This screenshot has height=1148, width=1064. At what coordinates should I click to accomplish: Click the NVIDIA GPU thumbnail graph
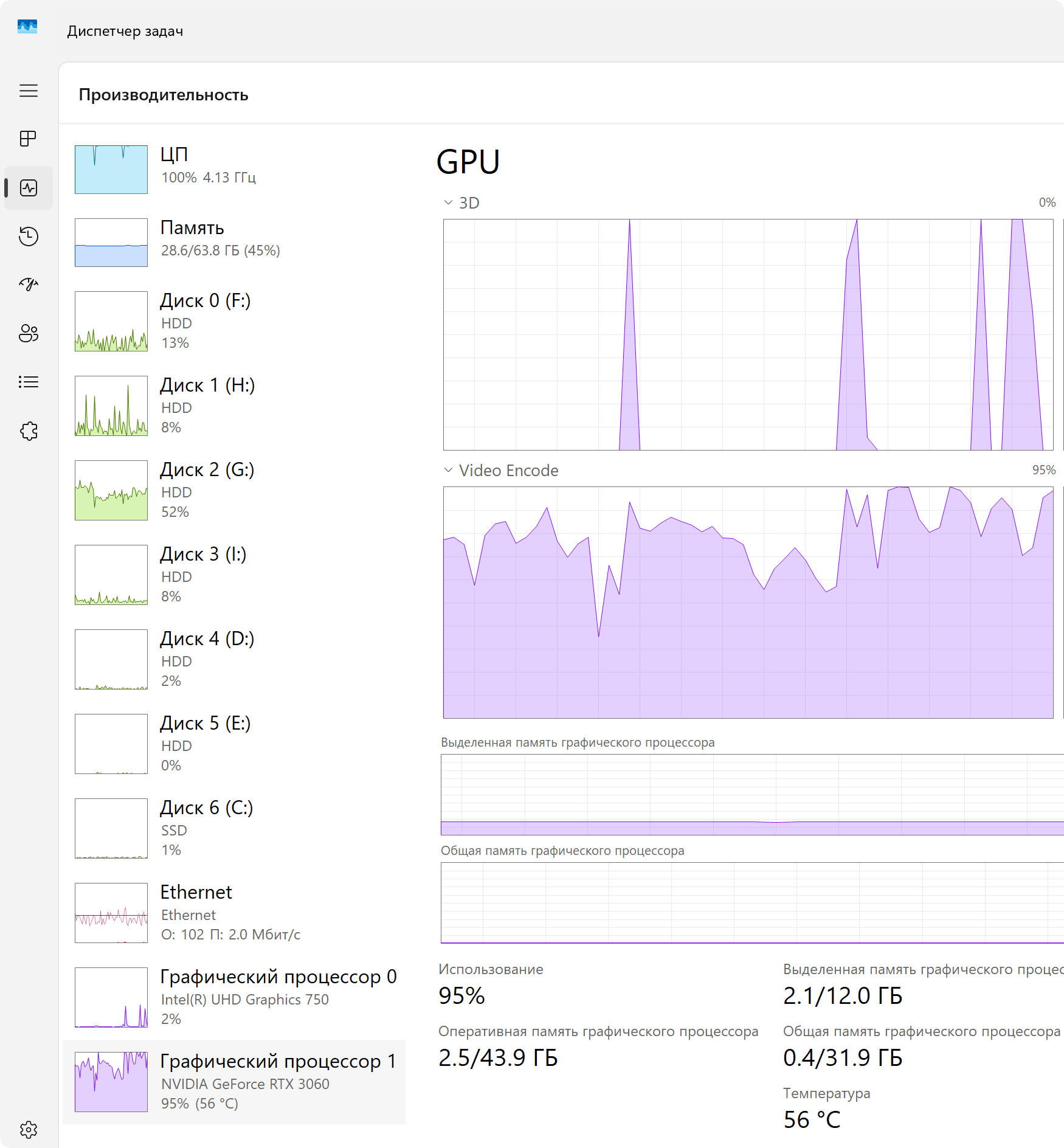tap(111, 1082)
